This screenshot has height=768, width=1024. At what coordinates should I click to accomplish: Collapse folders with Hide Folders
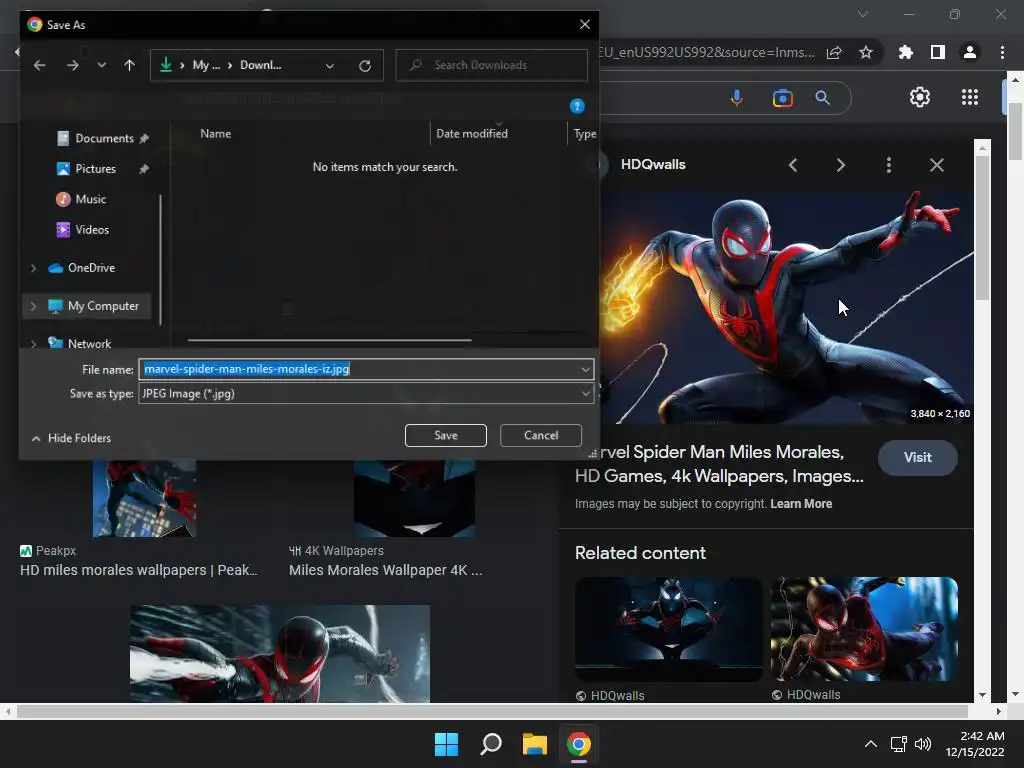pos(70,438)
